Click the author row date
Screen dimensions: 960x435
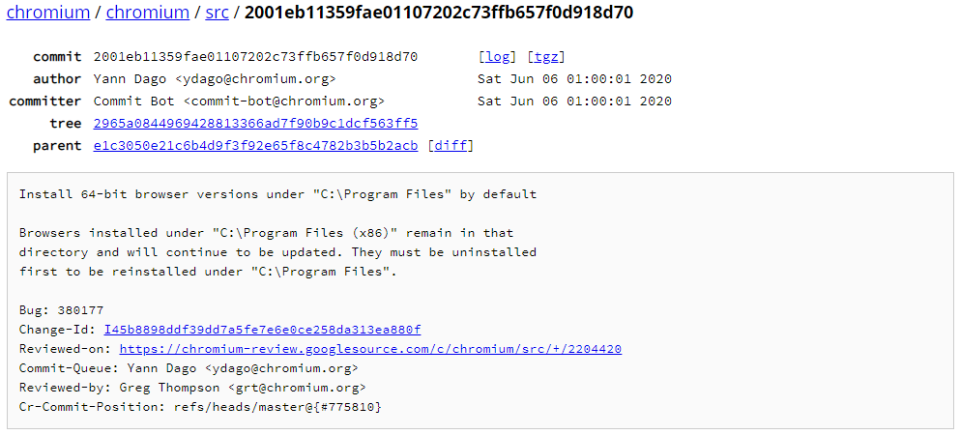click(x=574, y=79)
